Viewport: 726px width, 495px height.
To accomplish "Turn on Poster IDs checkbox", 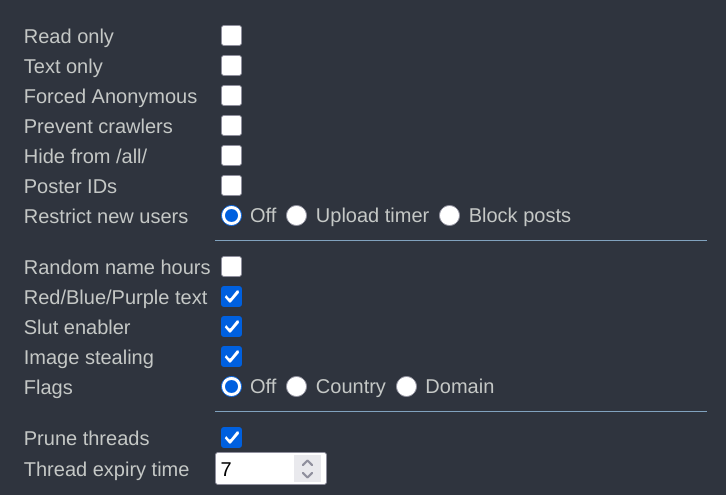I will (231, 186).
